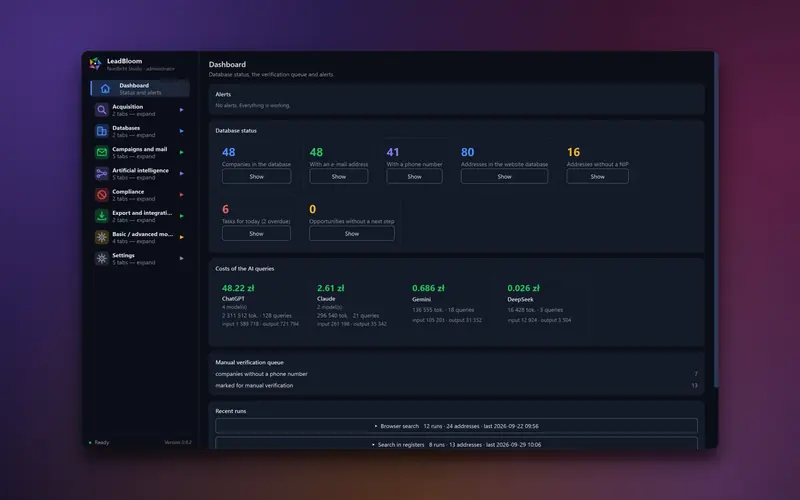The width and height of the screenshot is (800, 500).
Task: Open the Export and integration download icon
Action: tap(102, 216)
